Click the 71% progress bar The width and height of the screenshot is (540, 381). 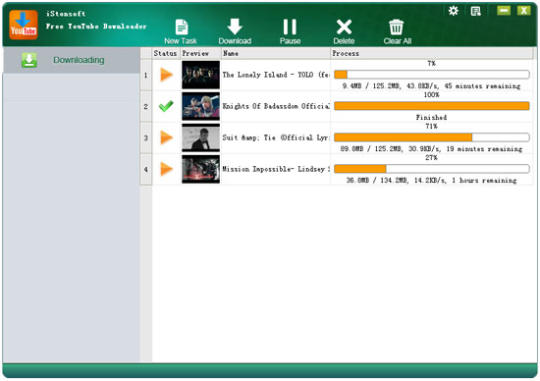432,137
